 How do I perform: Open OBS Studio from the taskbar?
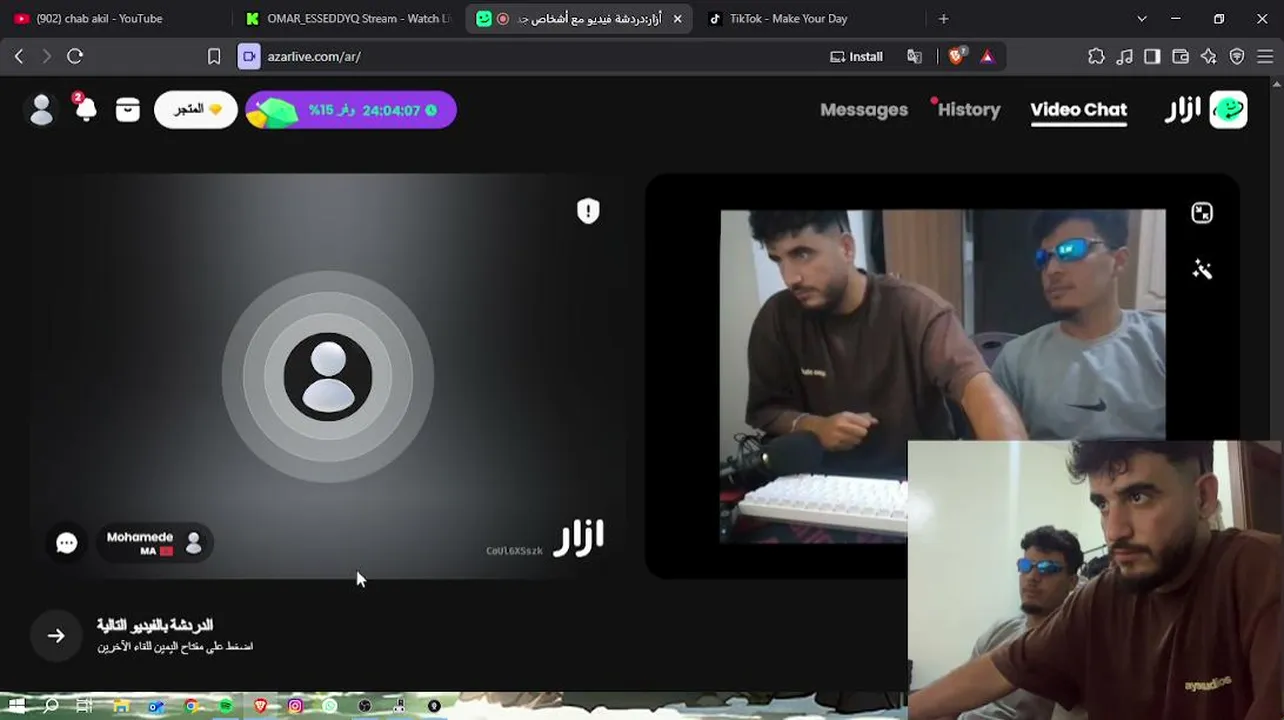tap(365, 706)
